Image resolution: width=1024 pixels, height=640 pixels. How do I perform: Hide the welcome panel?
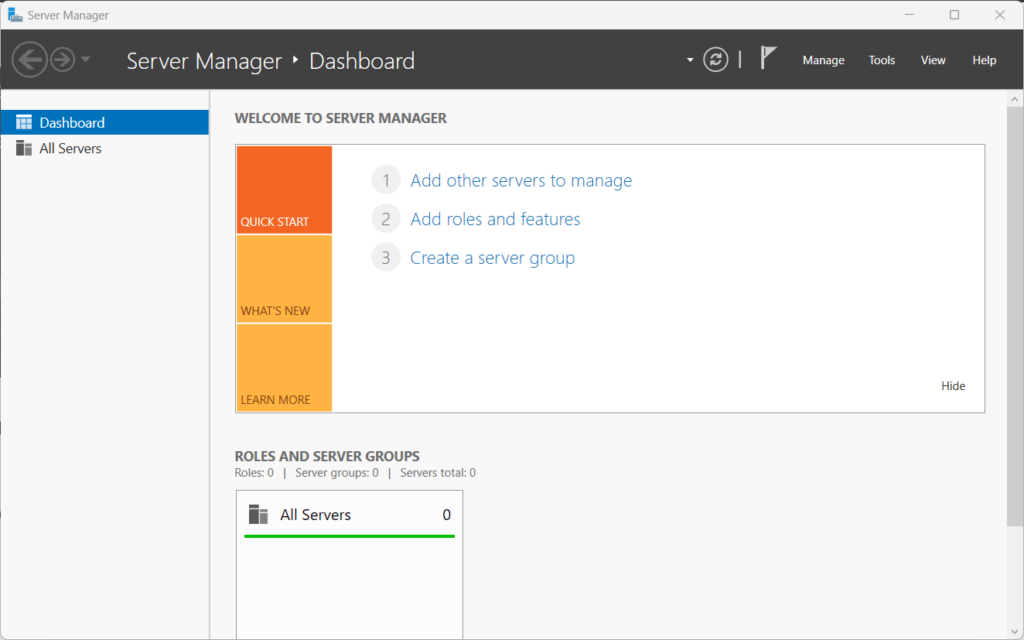click(953, 386)
